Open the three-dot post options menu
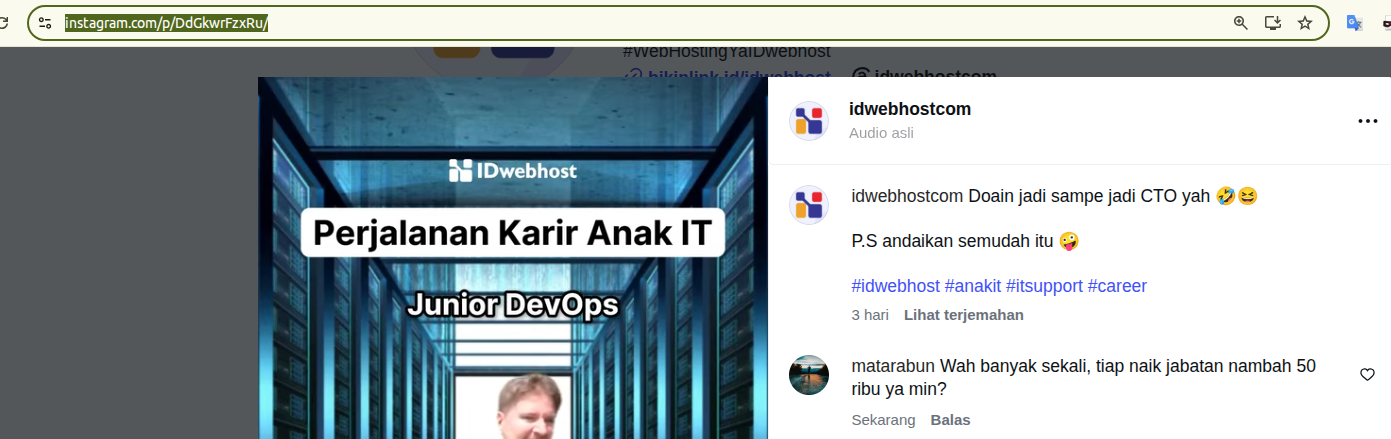Screen dimensions: 1391x439 tap(1368, 121)
